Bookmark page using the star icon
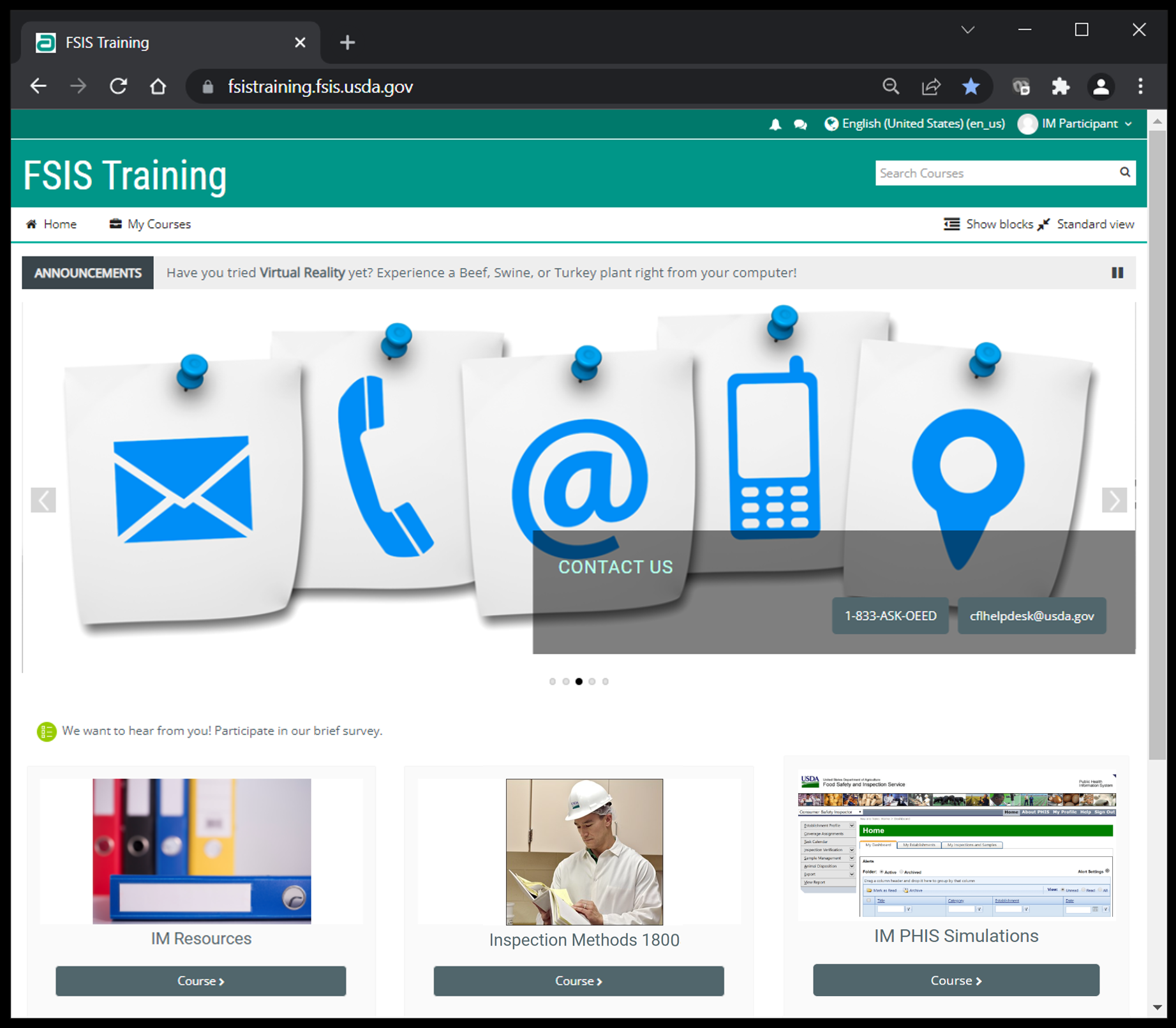 [971, 87]
